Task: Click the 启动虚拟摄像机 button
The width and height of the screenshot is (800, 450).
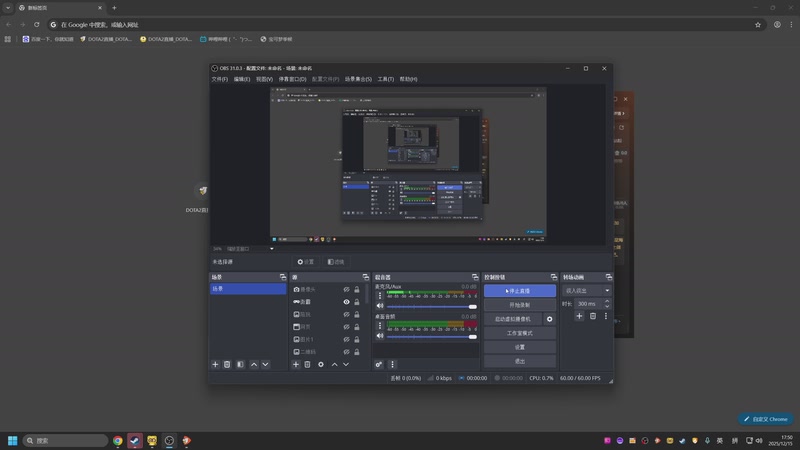Action: (513, 319)
